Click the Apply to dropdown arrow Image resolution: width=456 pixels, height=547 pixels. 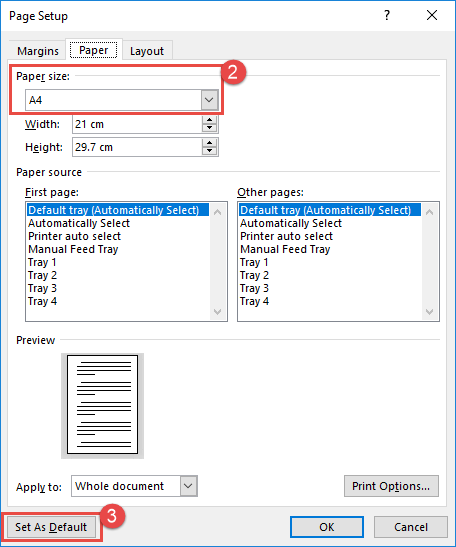[188, 486]
